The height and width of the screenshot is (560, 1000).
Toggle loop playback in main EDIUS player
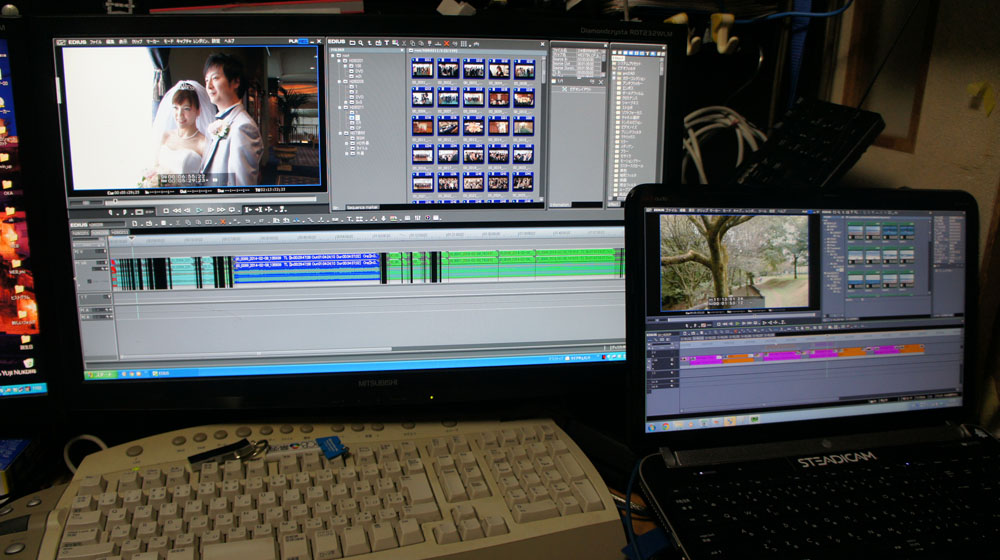(x=232, y=210)
